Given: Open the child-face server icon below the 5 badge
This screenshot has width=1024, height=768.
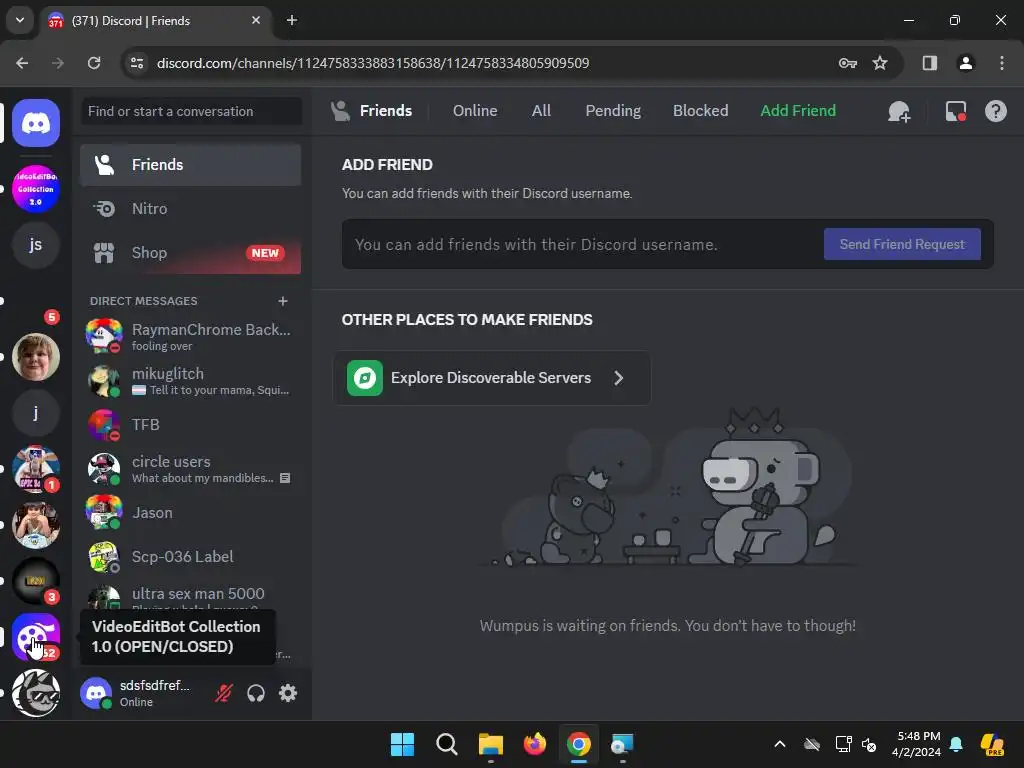Looking at the screenshot, I should point(36,357).
